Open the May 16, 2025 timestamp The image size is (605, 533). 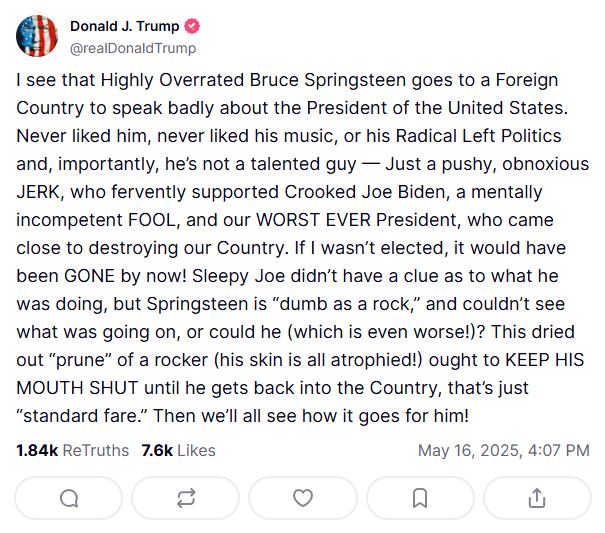pos(503,450)
